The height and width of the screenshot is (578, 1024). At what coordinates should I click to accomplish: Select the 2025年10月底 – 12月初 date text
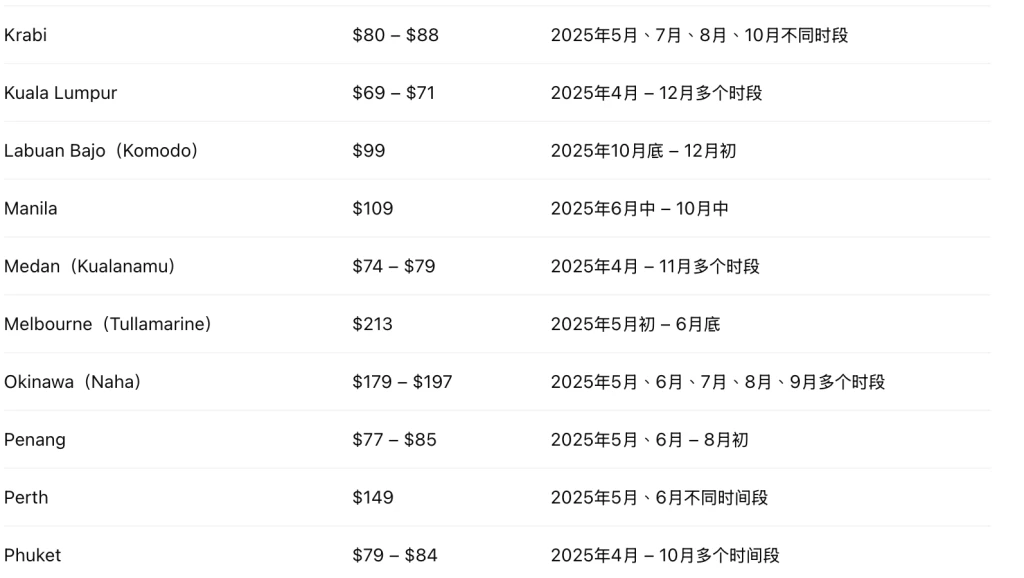coord(643,151)
